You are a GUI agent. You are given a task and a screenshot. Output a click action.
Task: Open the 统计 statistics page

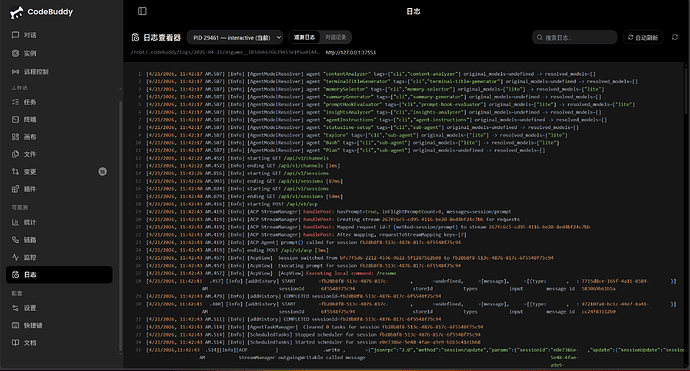coord(59,222)
